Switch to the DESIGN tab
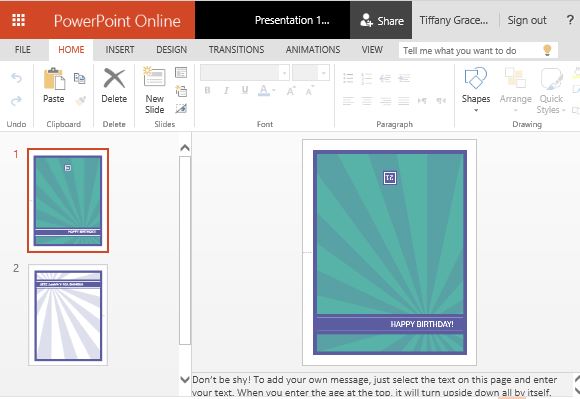The image size is (580, 399). (x=171, y=50)
